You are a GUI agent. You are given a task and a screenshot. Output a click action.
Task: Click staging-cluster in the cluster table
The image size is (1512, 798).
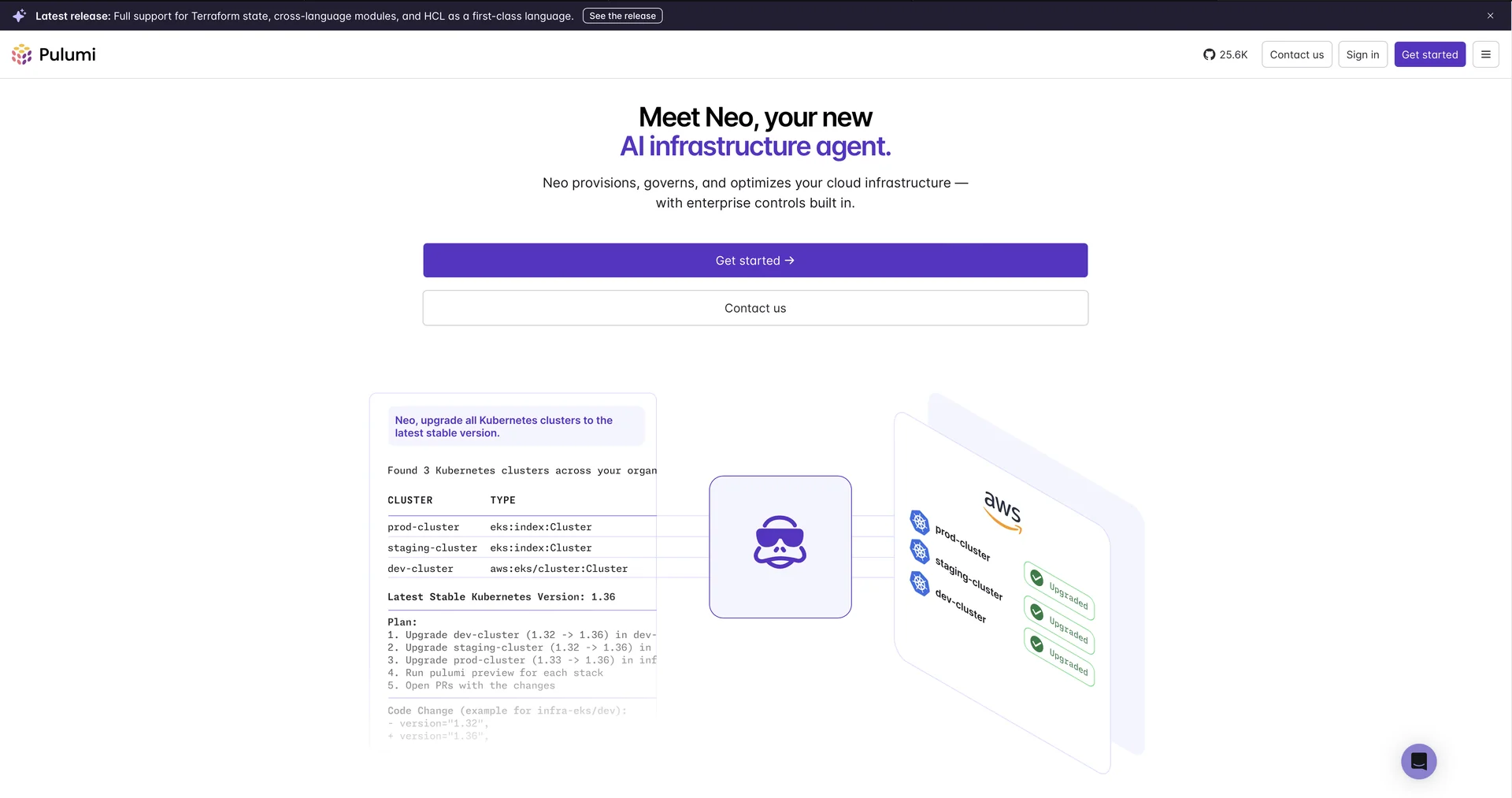432,547
